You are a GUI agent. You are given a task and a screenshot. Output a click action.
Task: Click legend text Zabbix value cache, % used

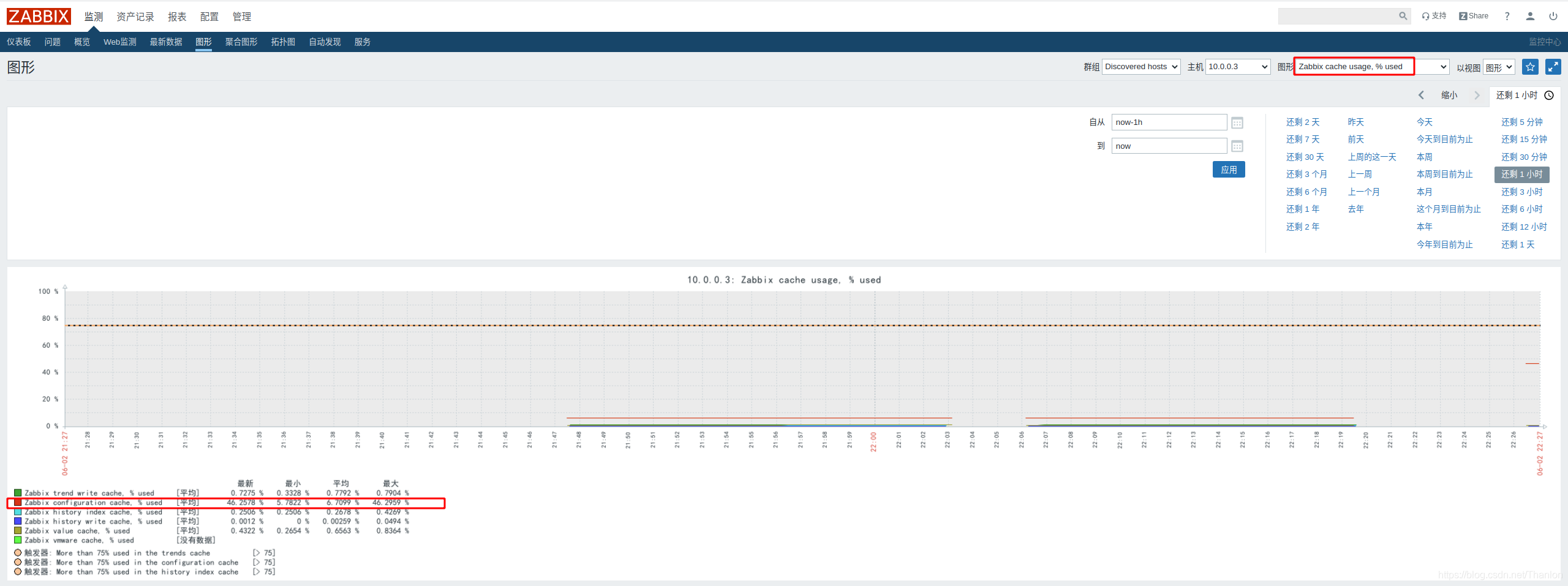click(77, 532)
